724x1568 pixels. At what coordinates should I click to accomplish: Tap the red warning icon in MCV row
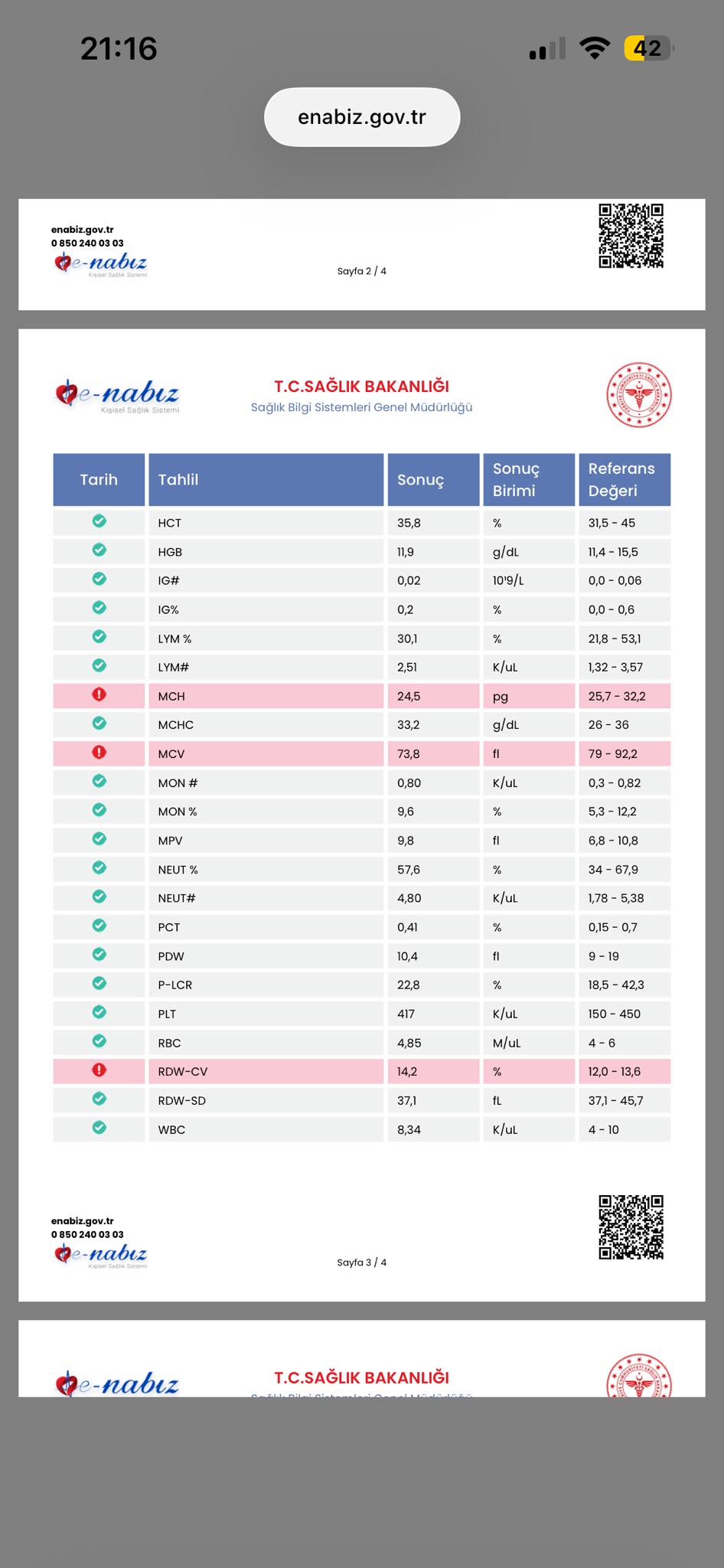tap(99, 753)
